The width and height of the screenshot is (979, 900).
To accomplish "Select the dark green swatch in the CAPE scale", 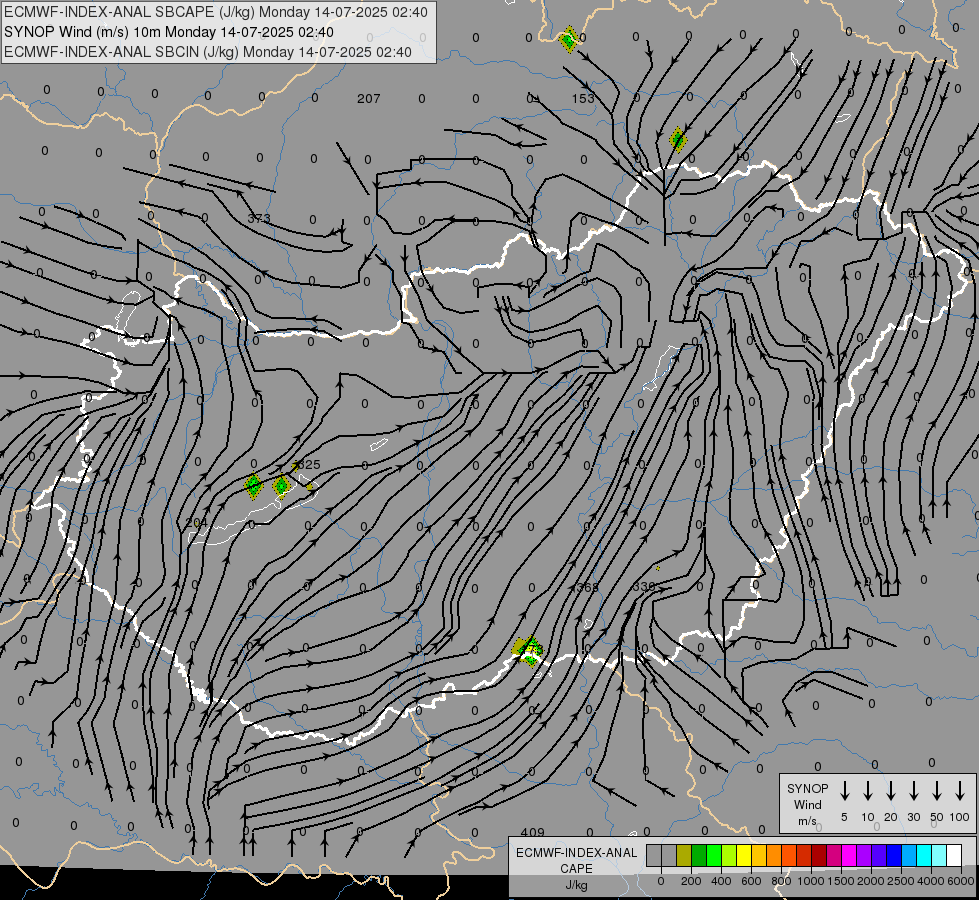I will click(699, 855).
